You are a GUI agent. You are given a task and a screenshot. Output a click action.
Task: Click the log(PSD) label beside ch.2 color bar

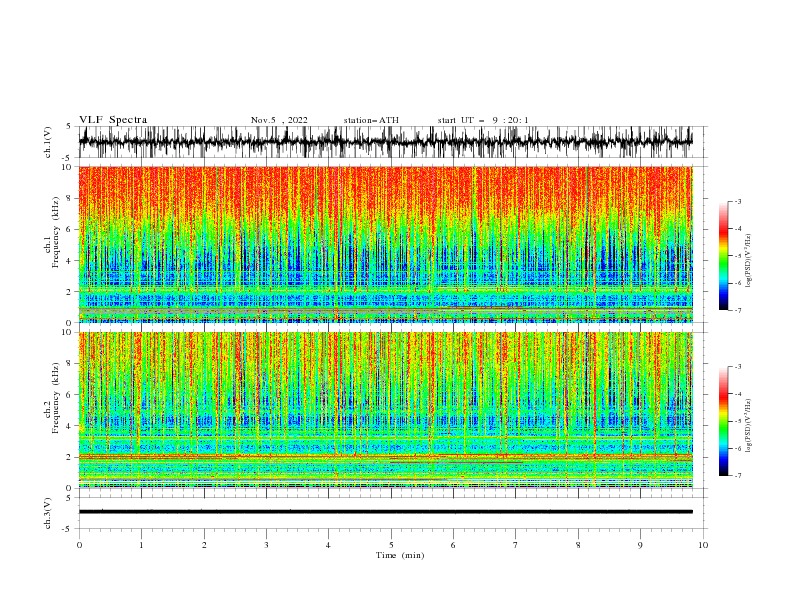[x=748, y=426]
